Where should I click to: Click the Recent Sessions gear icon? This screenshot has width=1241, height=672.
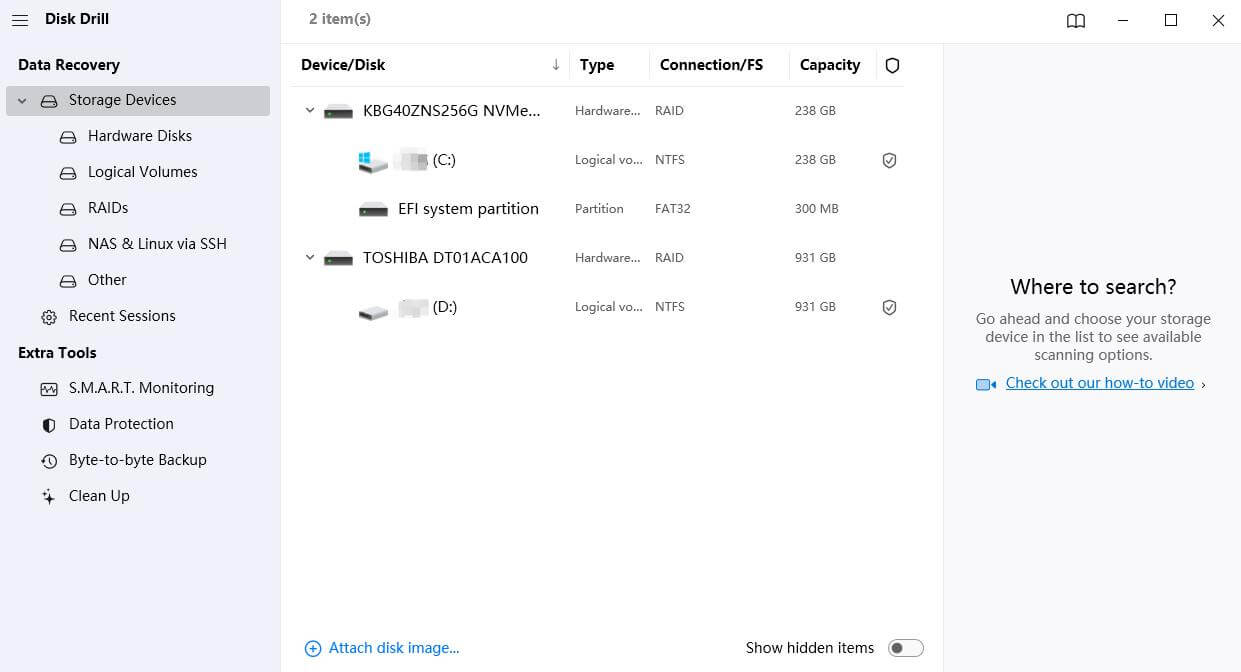(x=49, y=317)
